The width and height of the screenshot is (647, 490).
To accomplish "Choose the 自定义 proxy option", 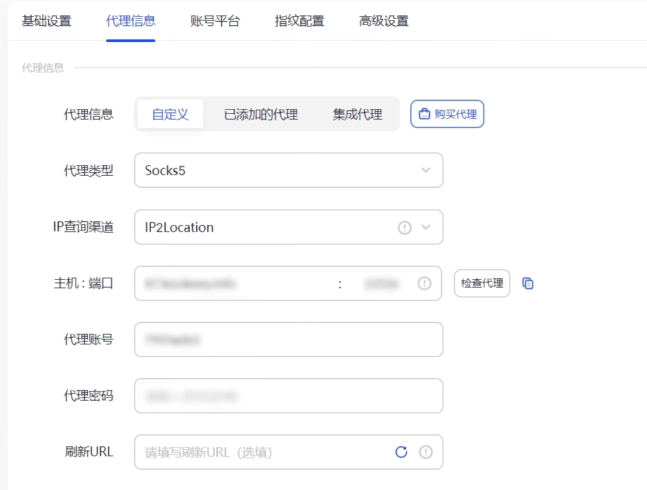I will (x=170, y=114).
